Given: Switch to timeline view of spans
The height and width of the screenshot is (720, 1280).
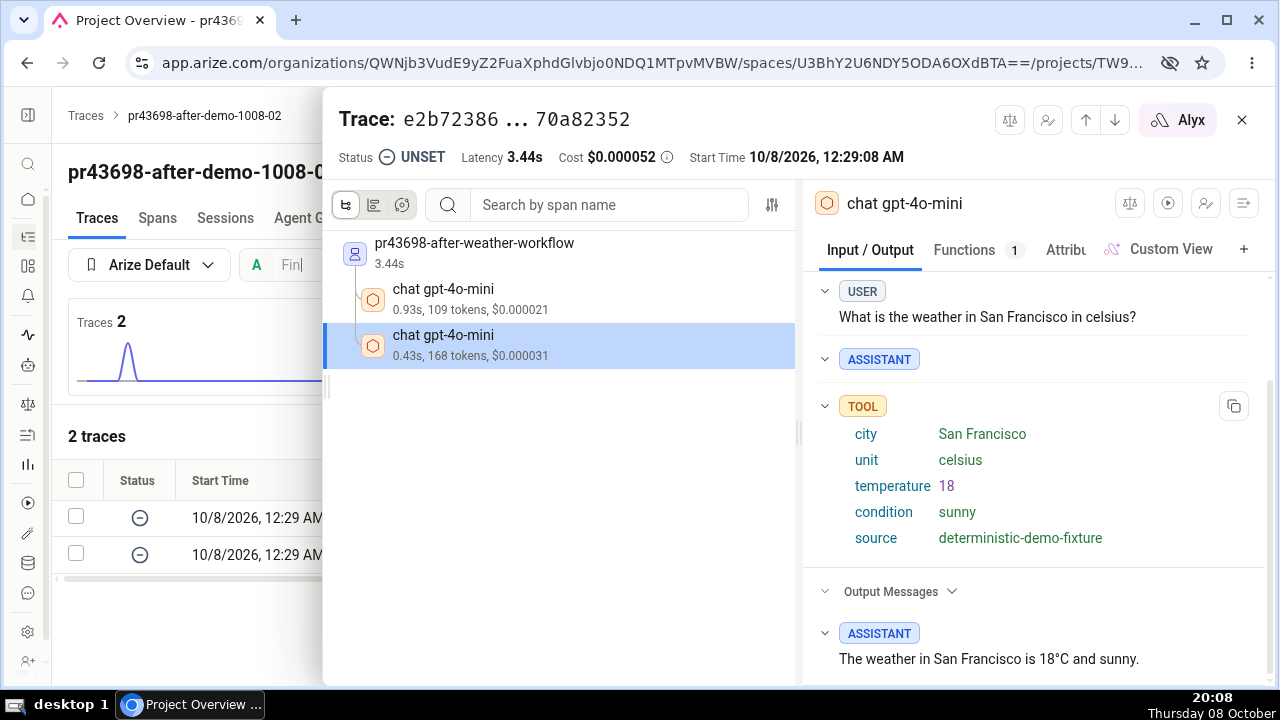Looking at the screenshot, I should [374, 205].
